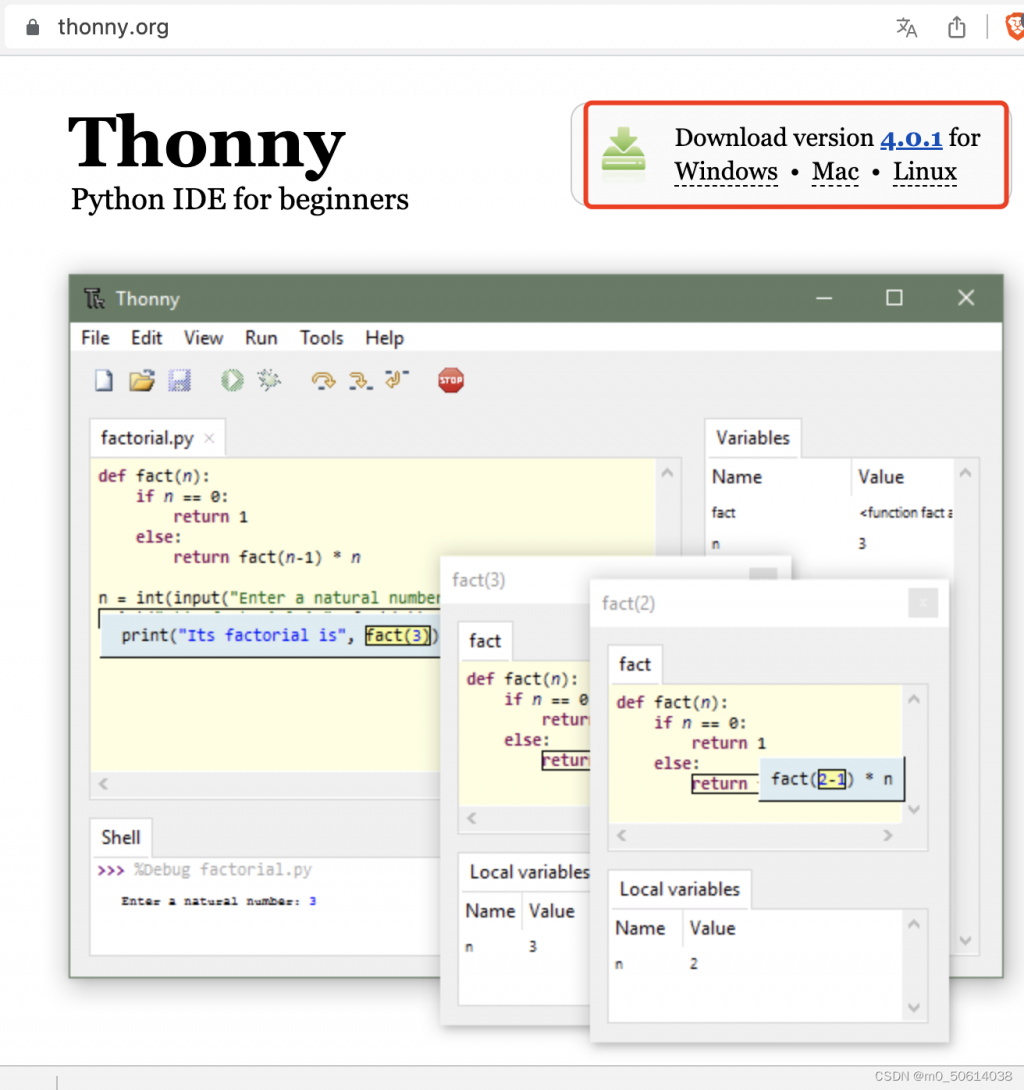This screenshot has height=1090, width=1024.
Task: Open the Help menu
Action: [x=384, y=338]
